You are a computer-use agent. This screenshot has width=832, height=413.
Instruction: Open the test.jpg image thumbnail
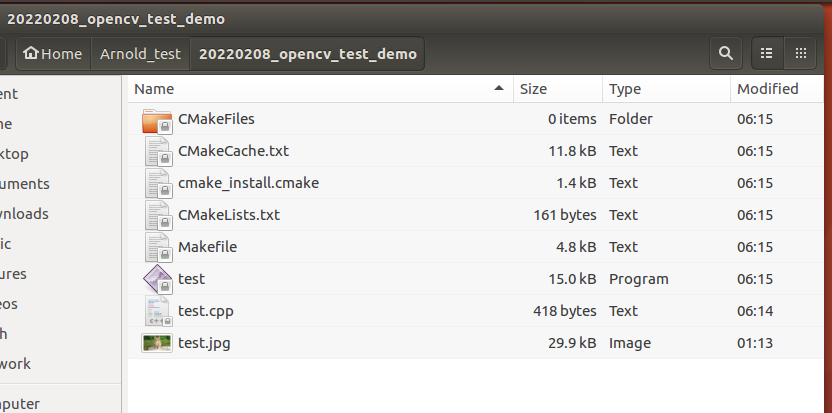pos(157,343)
